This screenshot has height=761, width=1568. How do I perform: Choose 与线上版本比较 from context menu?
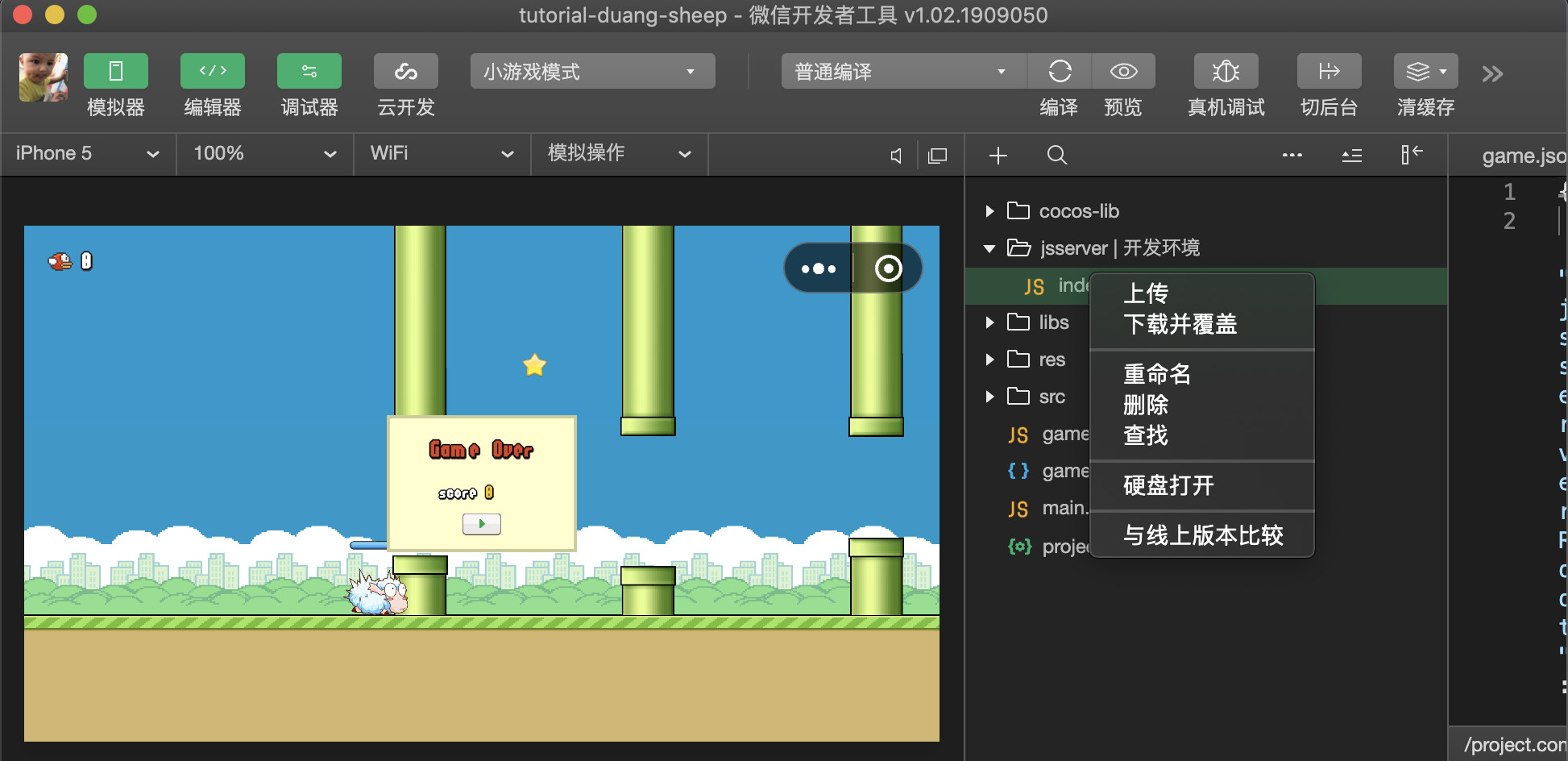pyautogui.click(x=1203, y=535)
